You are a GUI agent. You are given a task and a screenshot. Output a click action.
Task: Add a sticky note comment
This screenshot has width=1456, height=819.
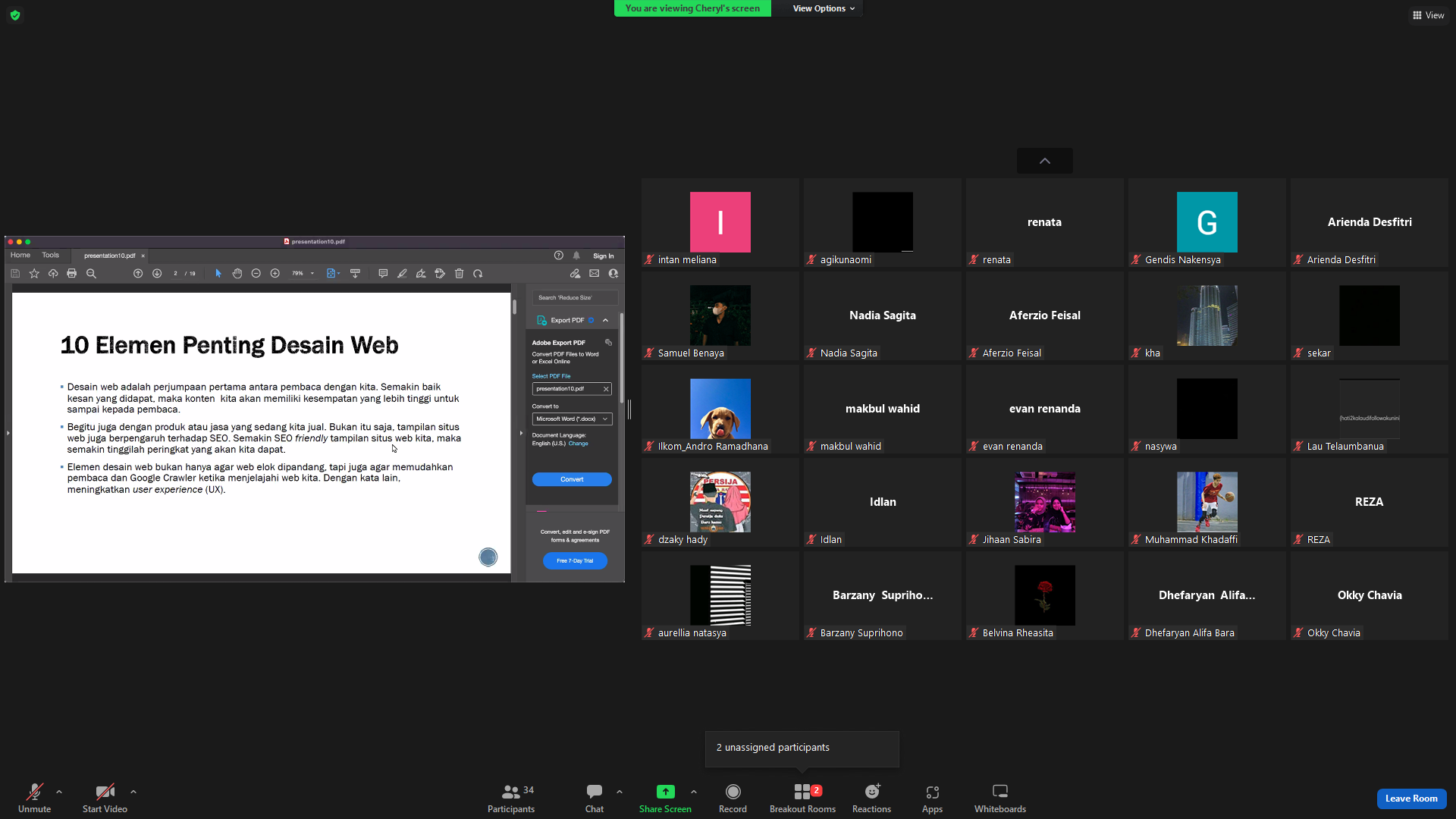click(x=383, y=274)
